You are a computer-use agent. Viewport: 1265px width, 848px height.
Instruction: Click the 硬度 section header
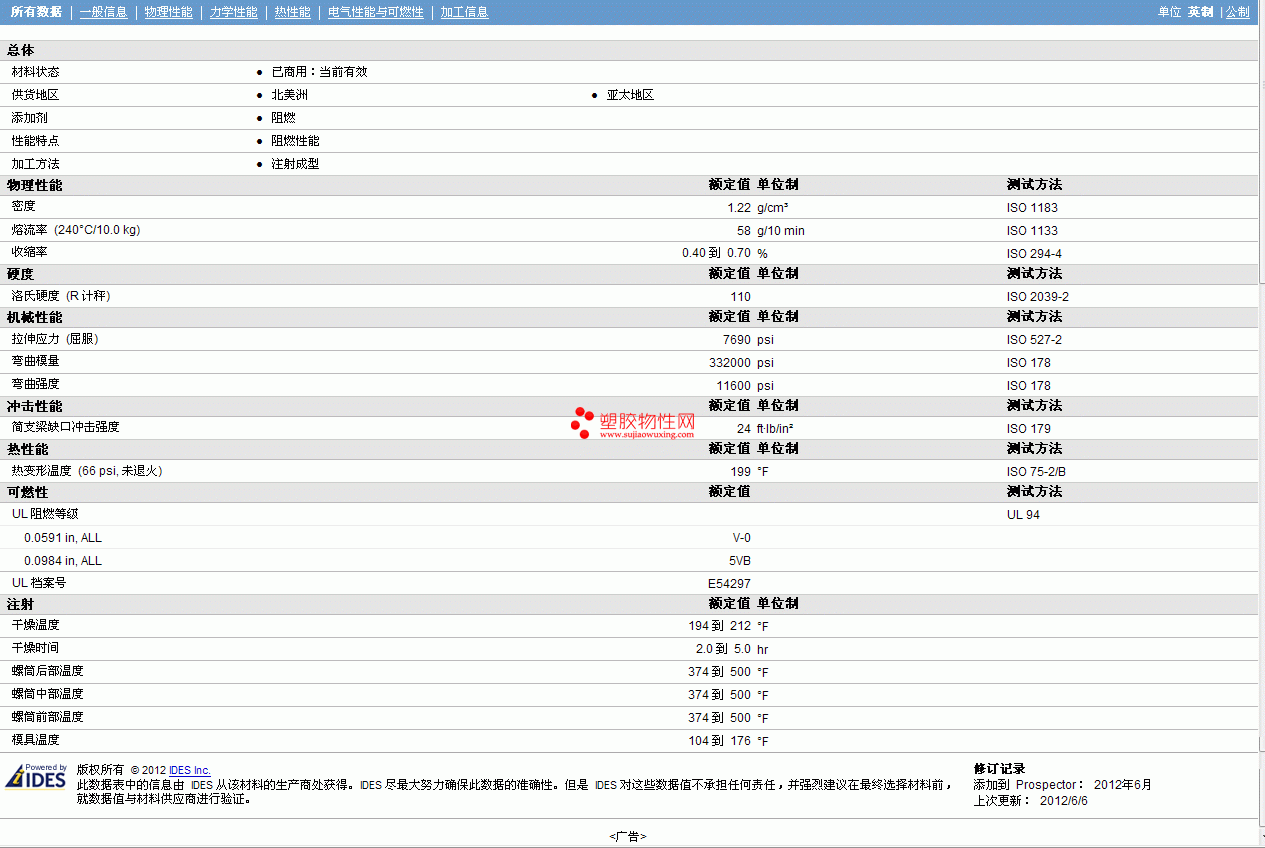click(x=21, y=274)
